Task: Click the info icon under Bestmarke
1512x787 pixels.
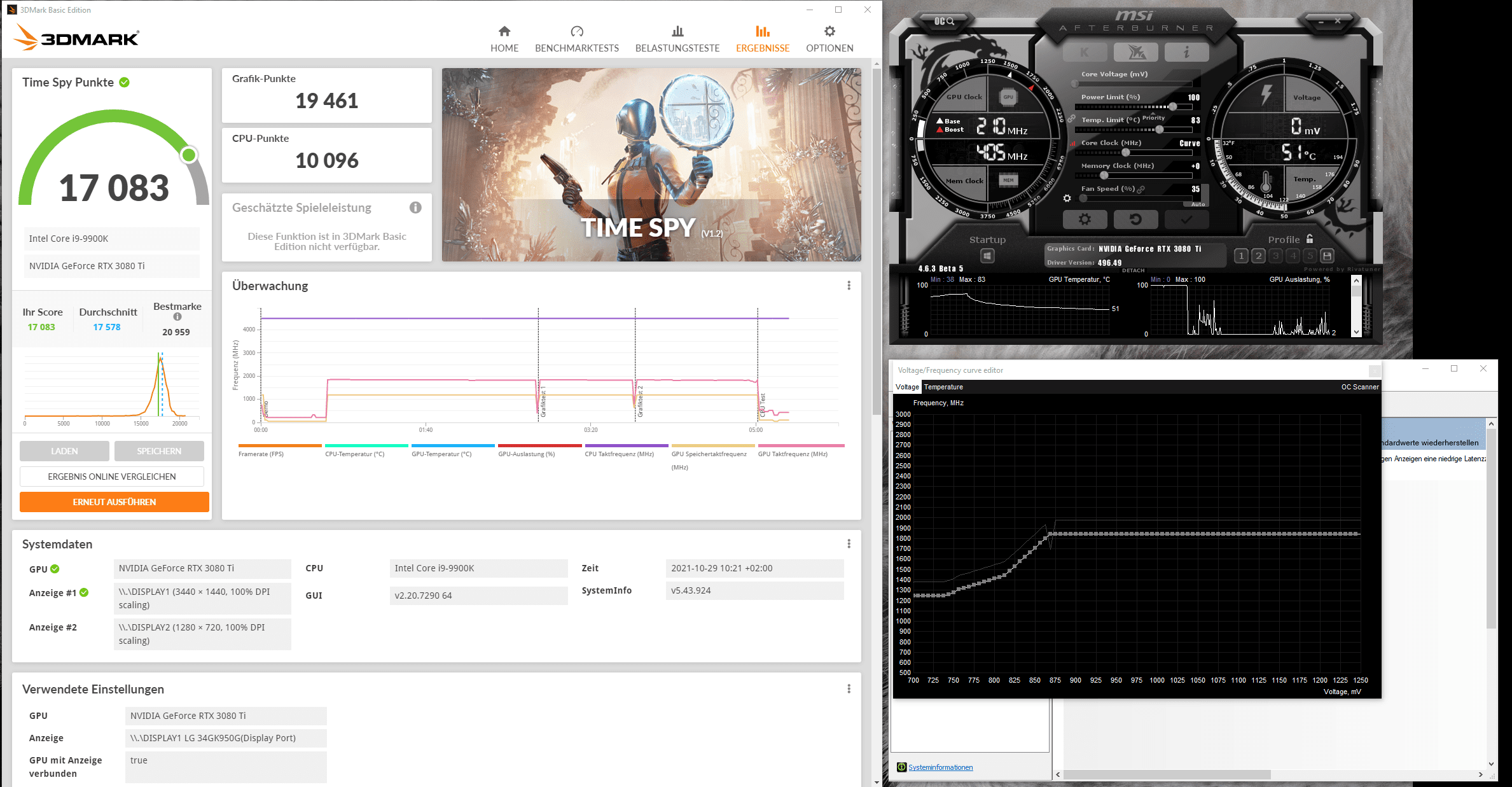Action: [x=177, y=317]
